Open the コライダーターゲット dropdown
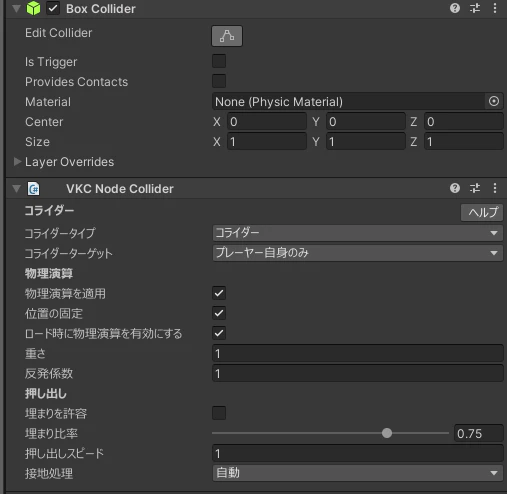This screenshot has width=507, height=494. (x=358, y=253)
